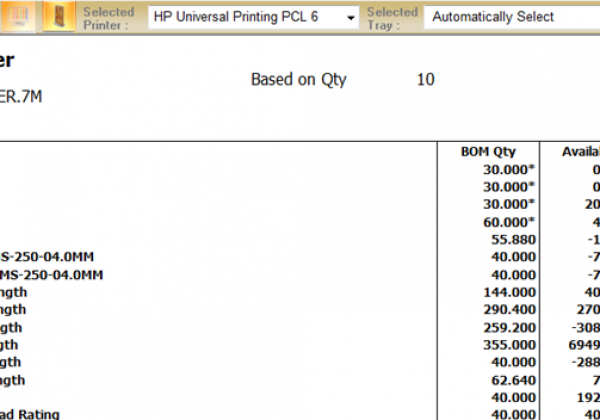Select the BOM Qty value 55.880
The height and width of the screenshot is (420, 600).
(x=514, y=240)
